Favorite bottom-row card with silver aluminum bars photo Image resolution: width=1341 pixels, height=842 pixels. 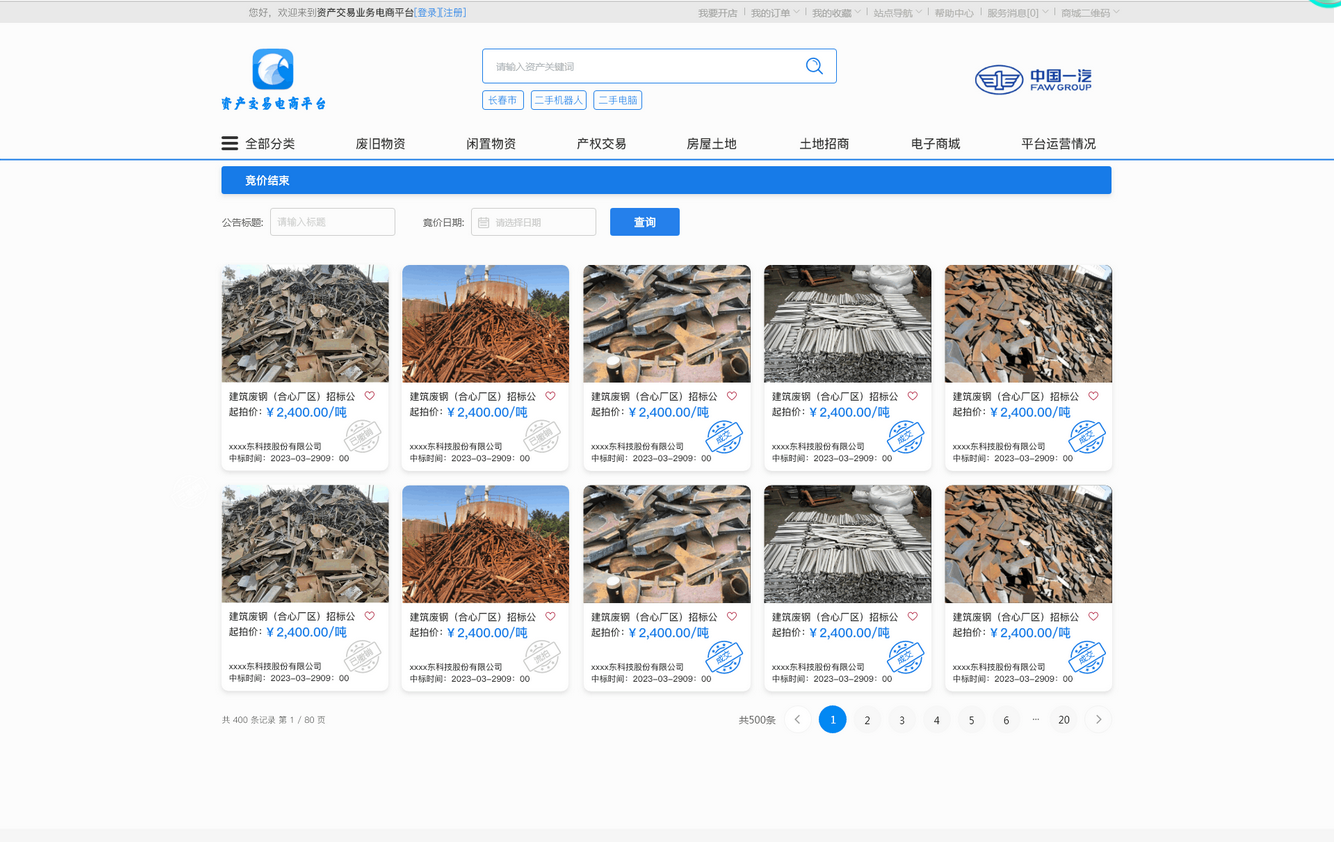click(x=912, y=616)
